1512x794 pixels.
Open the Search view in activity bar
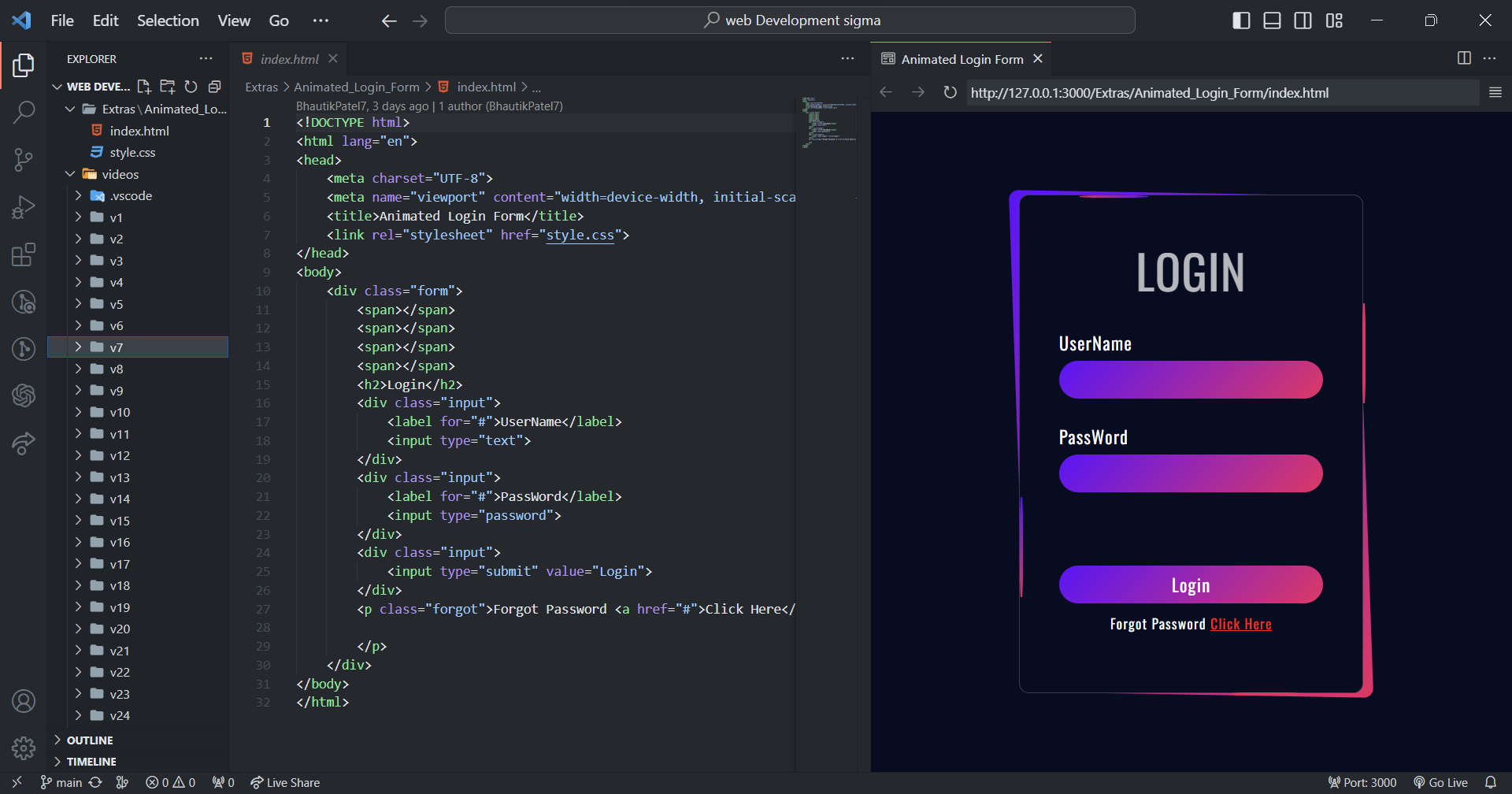coord(24,112)
